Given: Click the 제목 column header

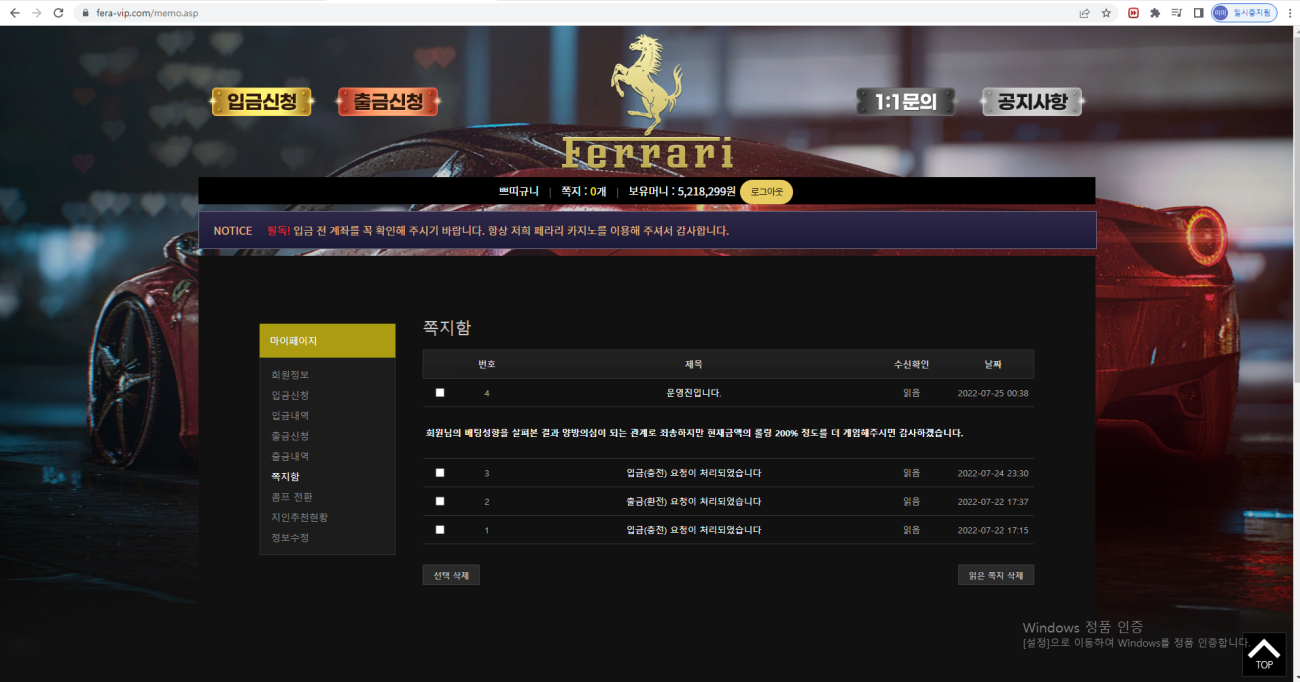Looking at the screenshot, I should pos(694,364).
